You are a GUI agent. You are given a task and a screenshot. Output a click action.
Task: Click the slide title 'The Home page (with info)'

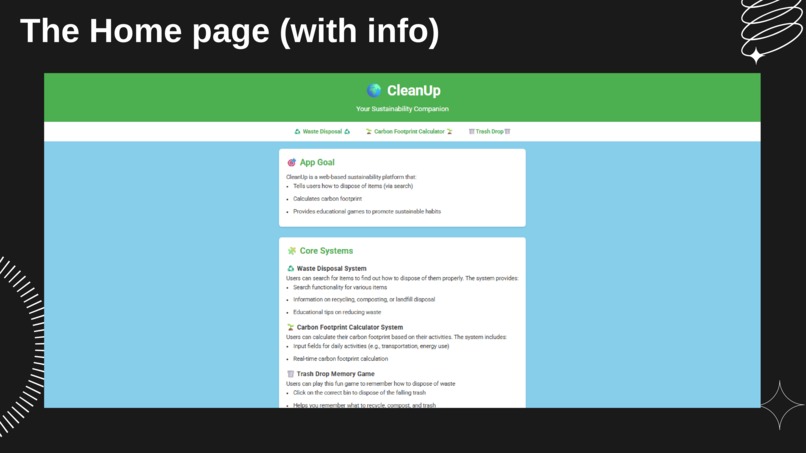[x=230, y=31]
